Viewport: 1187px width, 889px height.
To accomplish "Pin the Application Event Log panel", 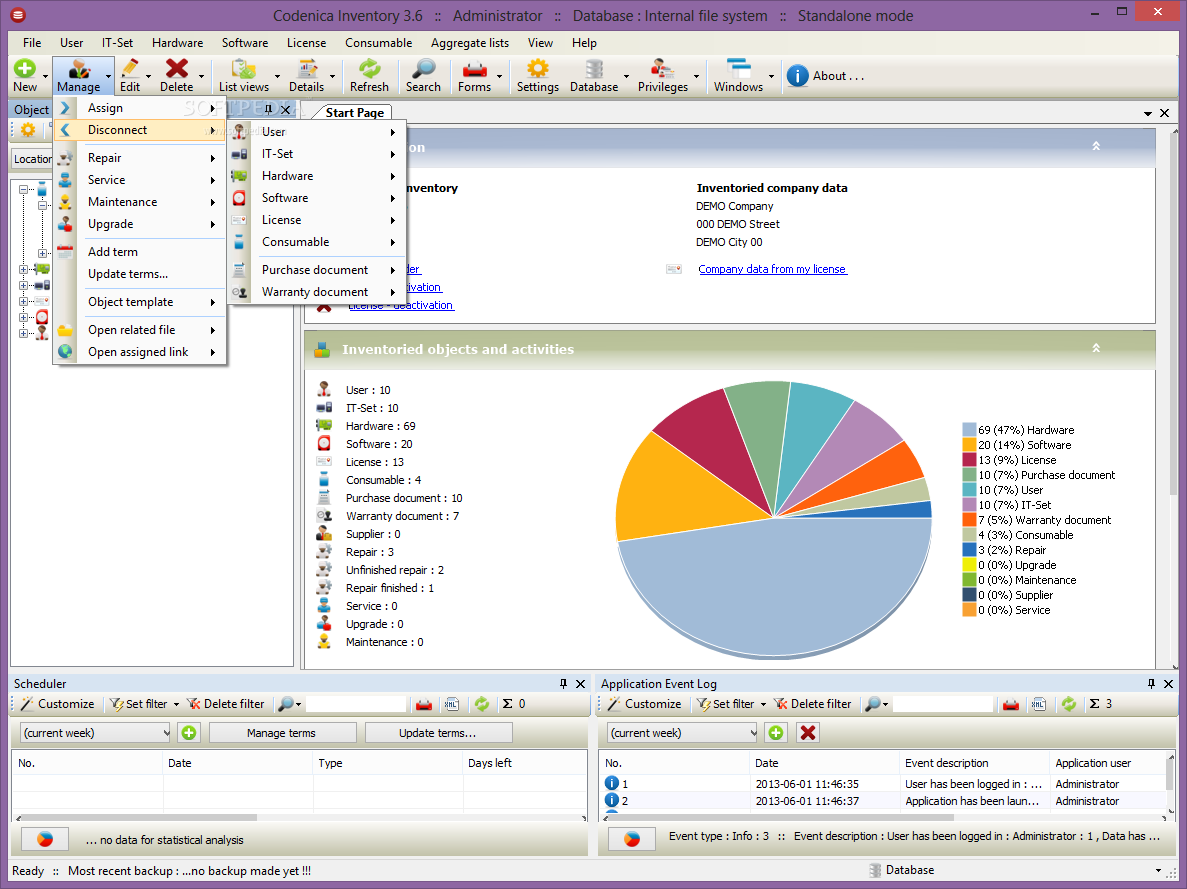I will click(x=1151, y=684).
